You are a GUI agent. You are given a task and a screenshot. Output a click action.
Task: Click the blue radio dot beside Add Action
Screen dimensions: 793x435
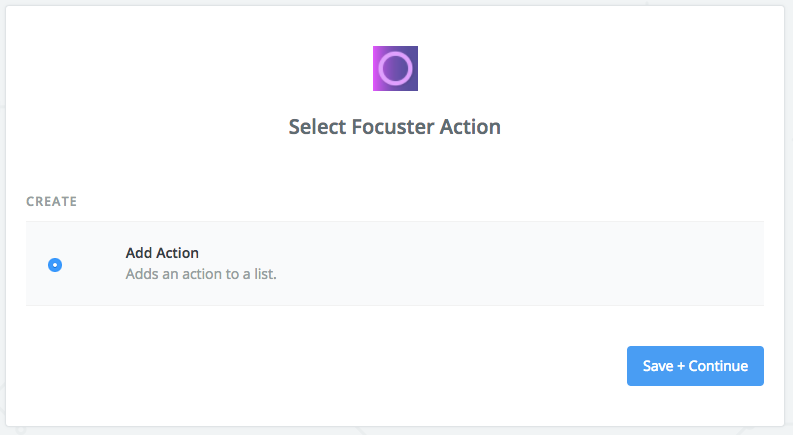55,265
